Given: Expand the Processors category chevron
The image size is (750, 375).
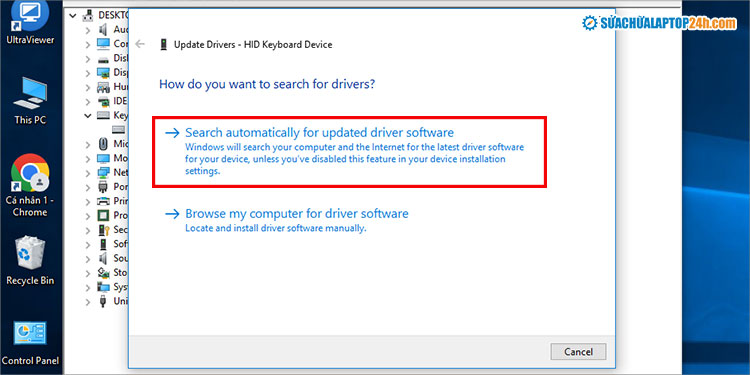Looking at the screenshot, I should [x=88, y=216].
